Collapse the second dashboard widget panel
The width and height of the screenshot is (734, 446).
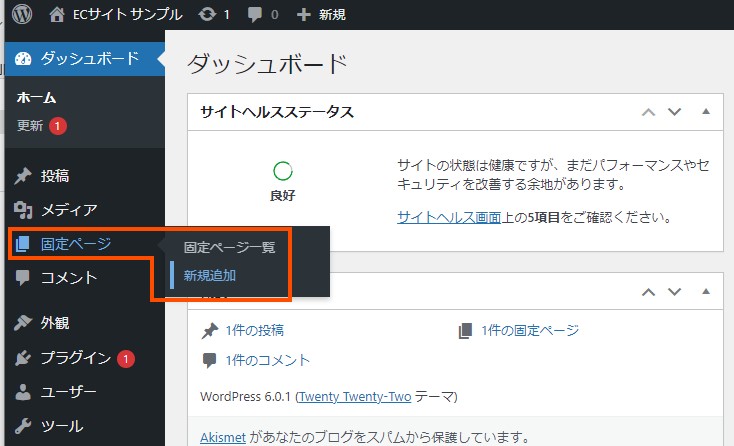[706, 292]
